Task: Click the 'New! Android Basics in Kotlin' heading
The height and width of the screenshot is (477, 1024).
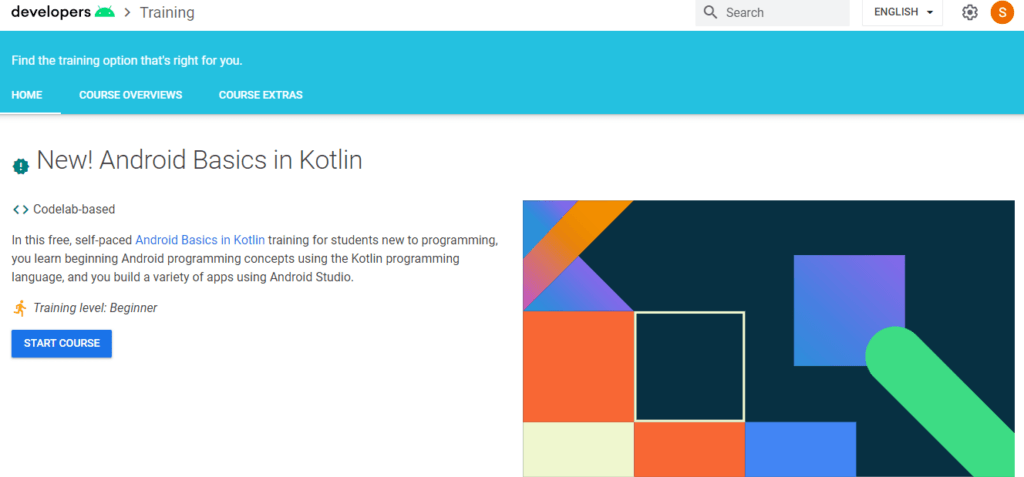Action: point(199,160)
